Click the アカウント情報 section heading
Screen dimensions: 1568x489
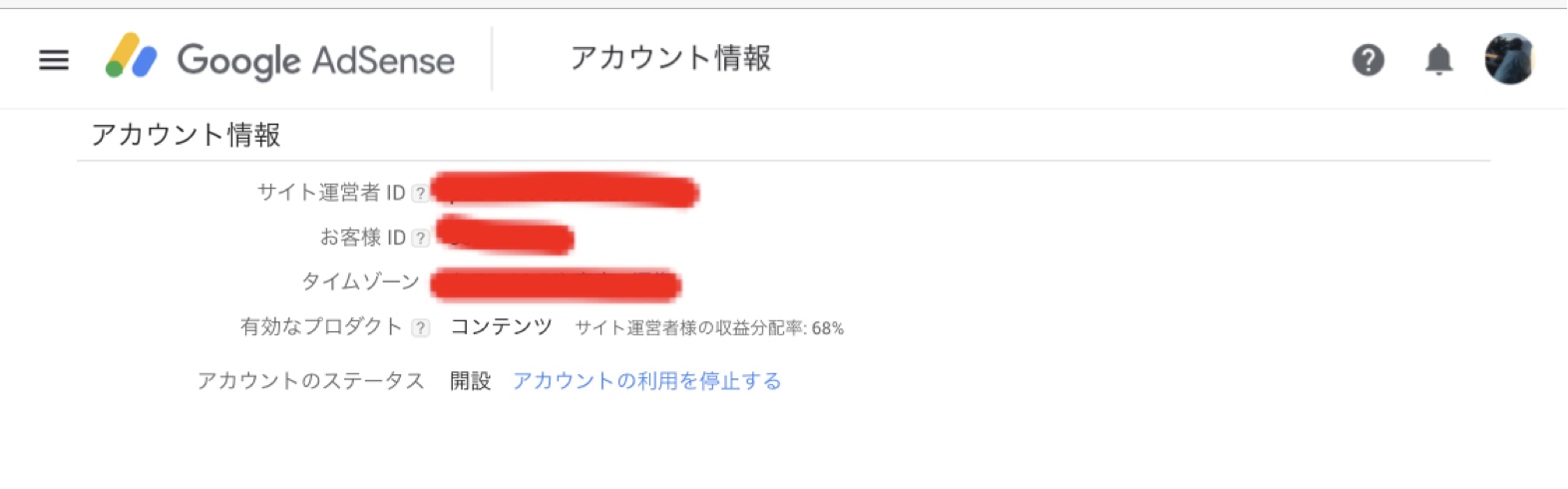pos(186,135)
